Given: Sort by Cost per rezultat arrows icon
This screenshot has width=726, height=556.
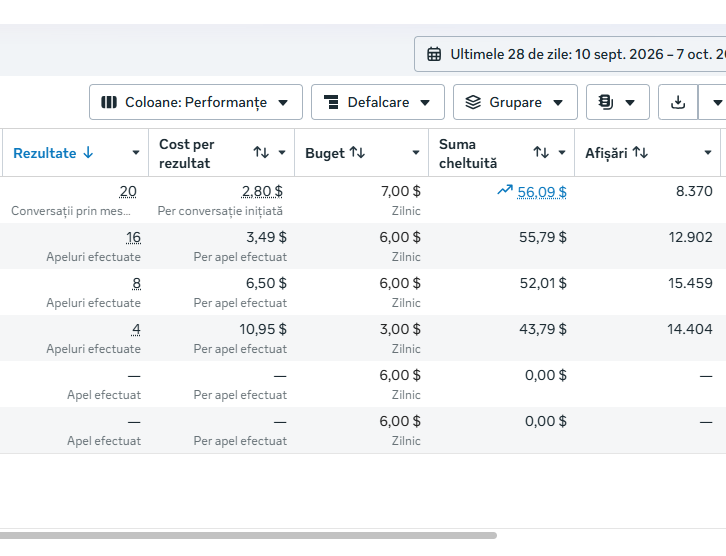Looking at the screenshot, I should pos(261,152).
